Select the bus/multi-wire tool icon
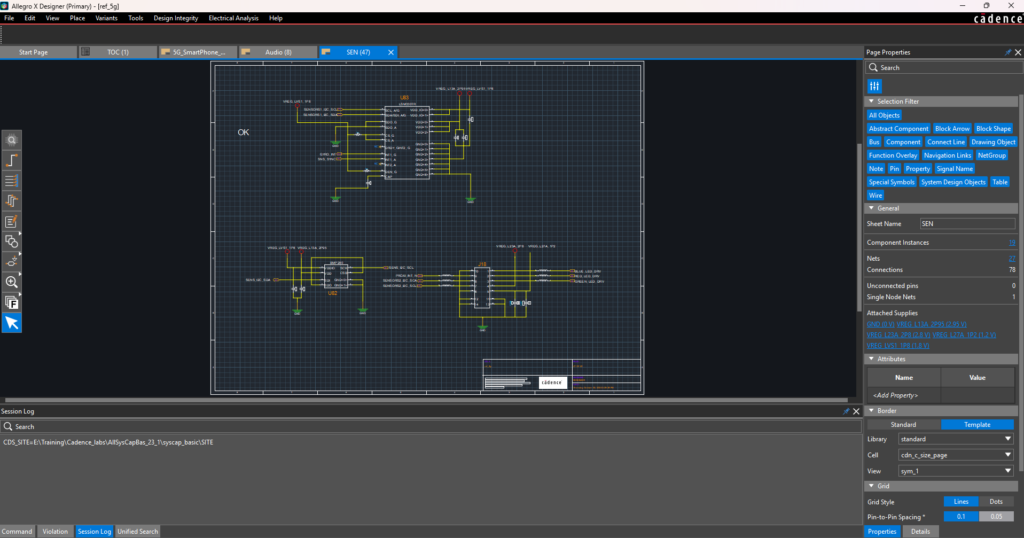This screenshot has height=538, width=1024. click(12, 180)
